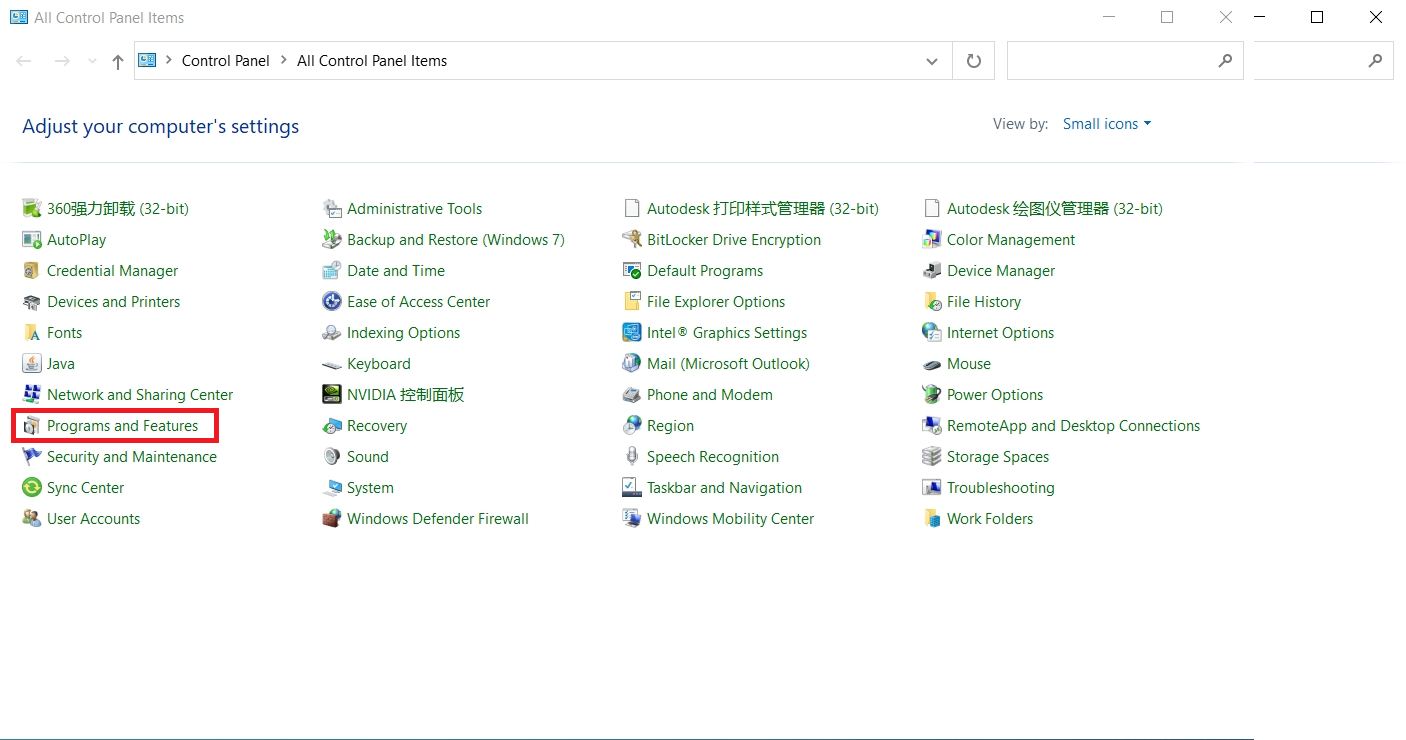Click the Color Management icon
This screenshot has width=1406, height=740.
point(931,239)
